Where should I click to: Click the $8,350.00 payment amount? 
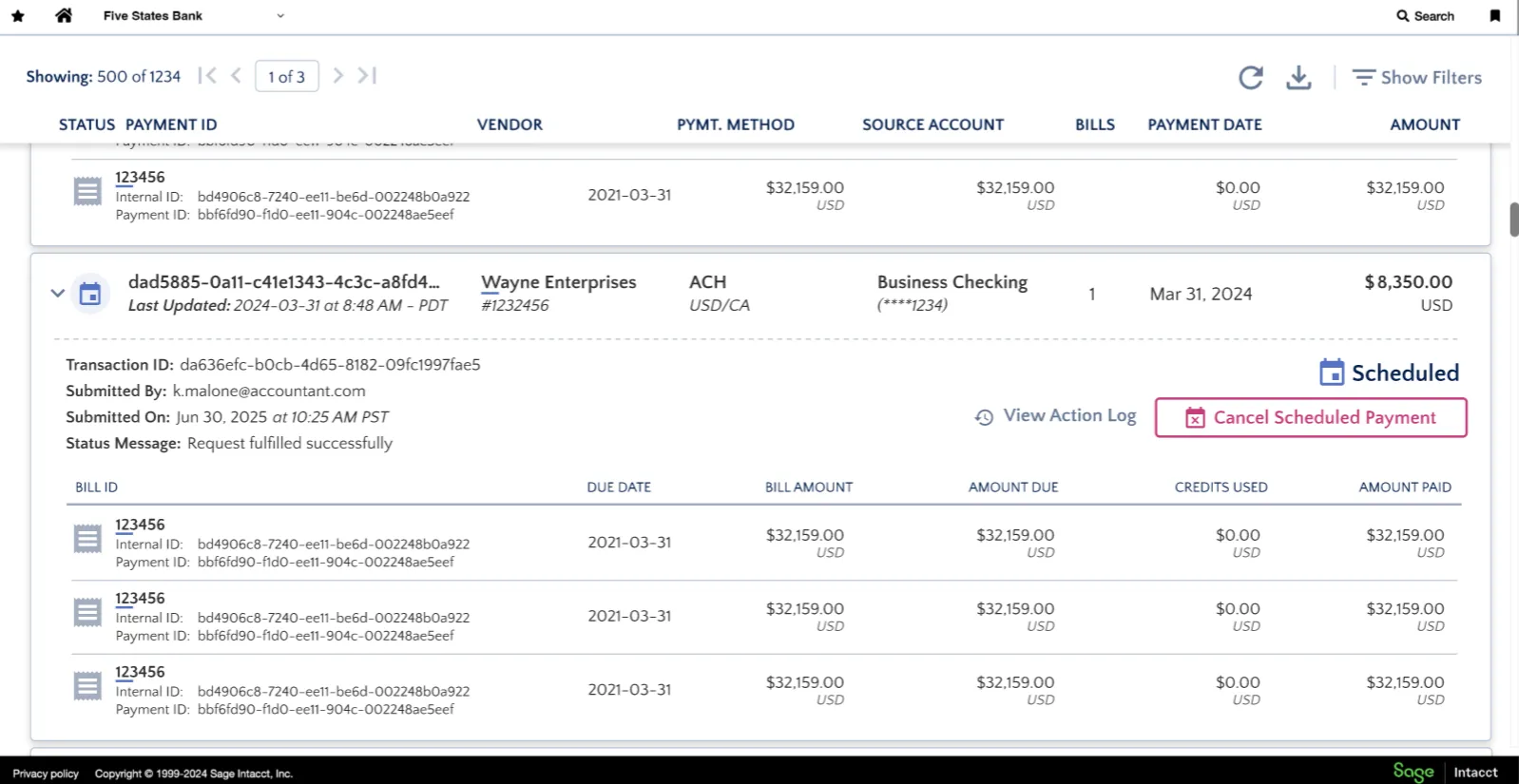coord(1408,282)
